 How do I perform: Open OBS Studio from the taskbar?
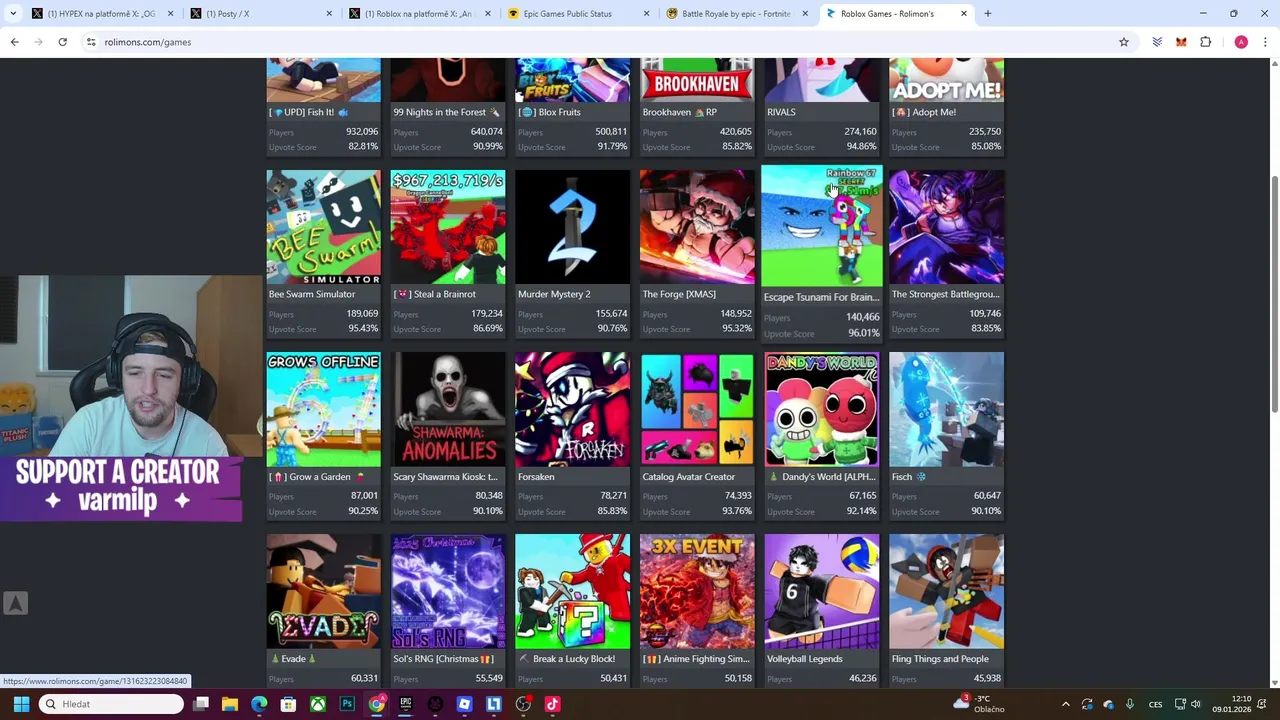(x=523, y=704)
